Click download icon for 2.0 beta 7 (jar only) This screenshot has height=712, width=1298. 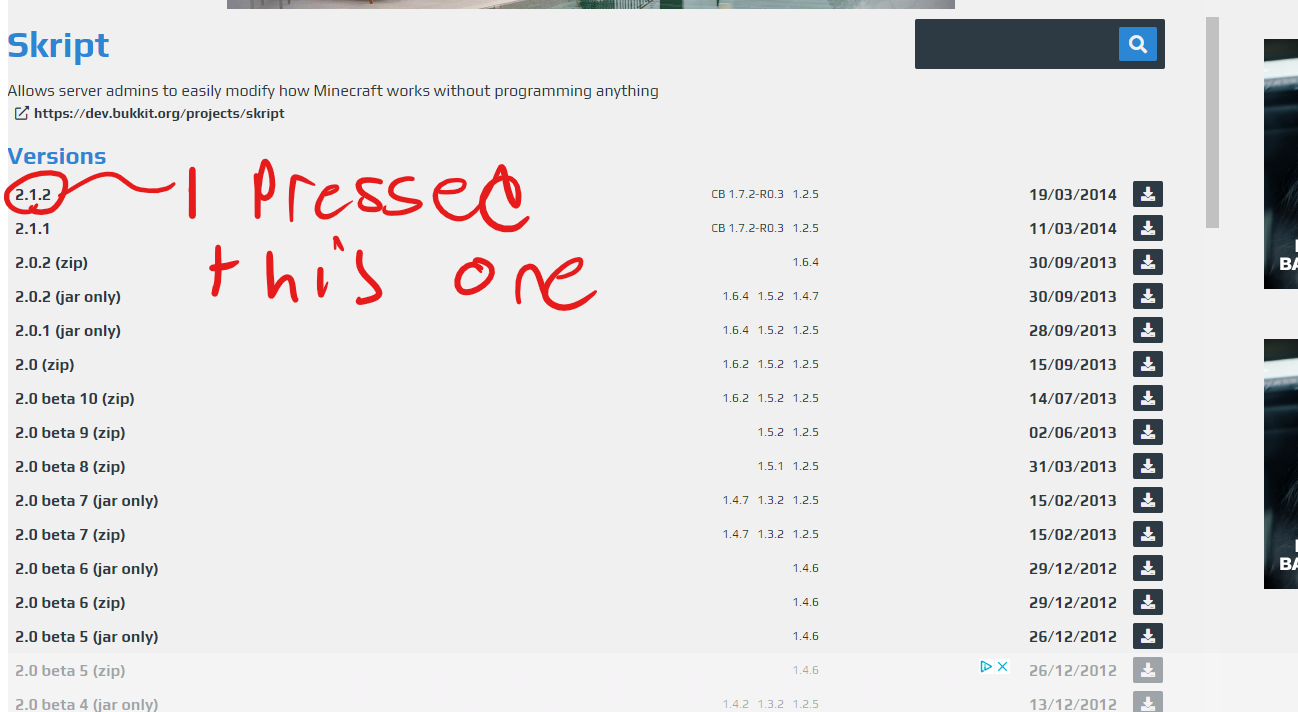coord(1148,500)
